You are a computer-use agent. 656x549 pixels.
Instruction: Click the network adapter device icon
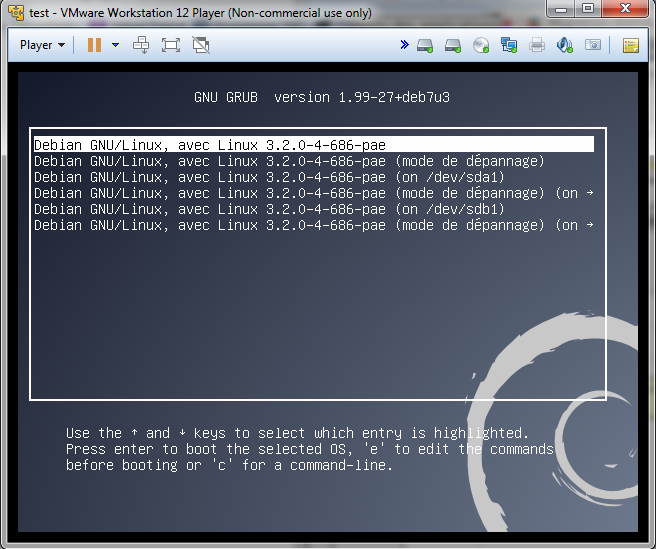click(x=509, y=45)
